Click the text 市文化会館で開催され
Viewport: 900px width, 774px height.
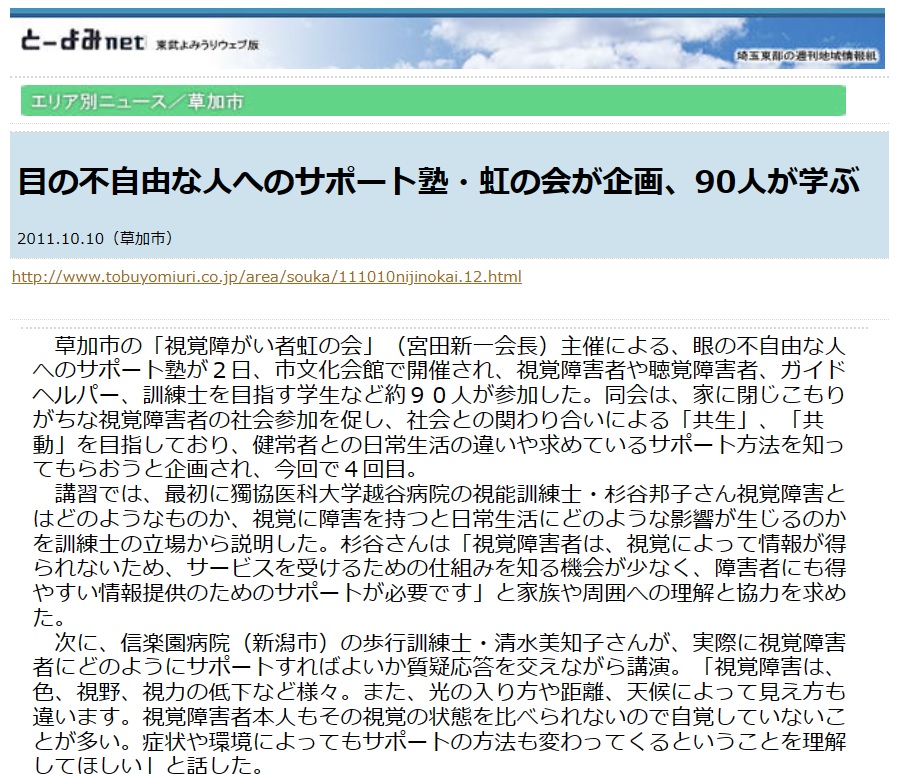point(385,370)
